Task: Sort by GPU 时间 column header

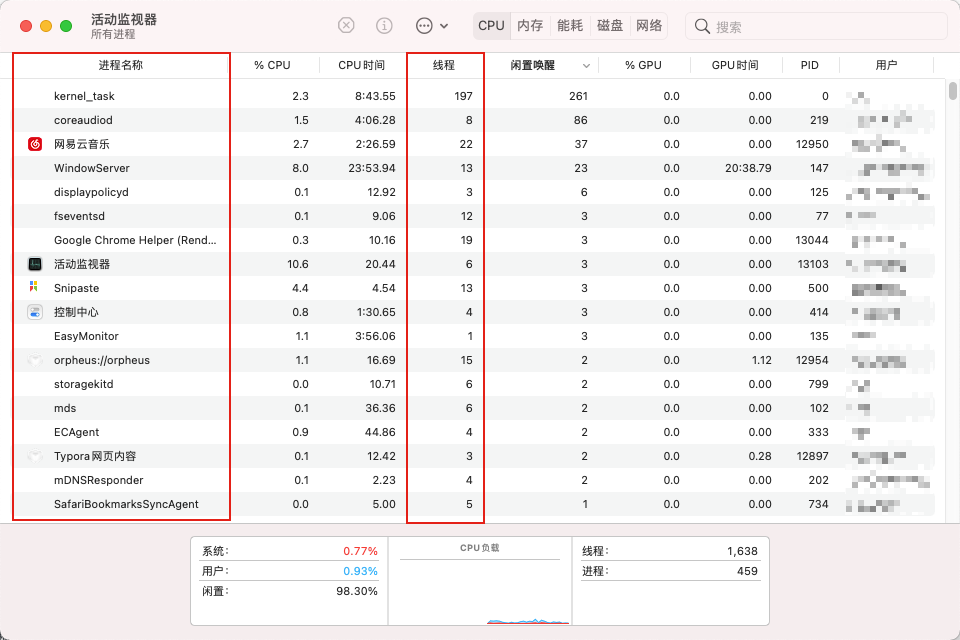Action: (x=735, y=65)
